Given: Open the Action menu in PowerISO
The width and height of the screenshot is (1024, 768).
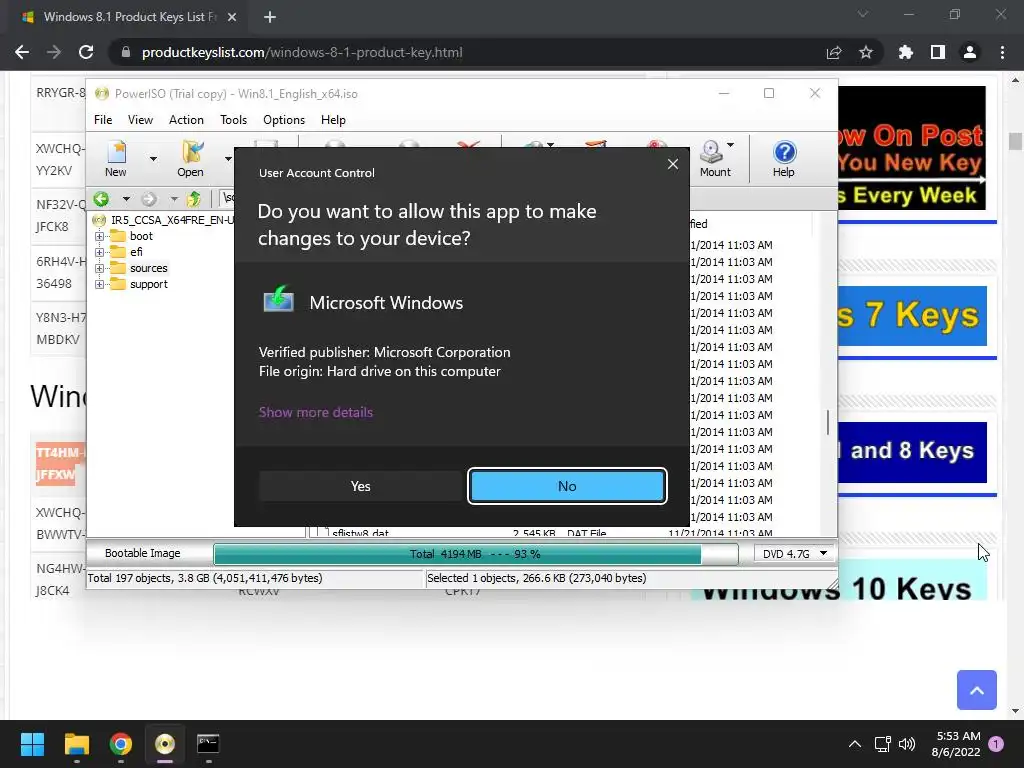Looking at the screenshot, I should pos(186,120).
